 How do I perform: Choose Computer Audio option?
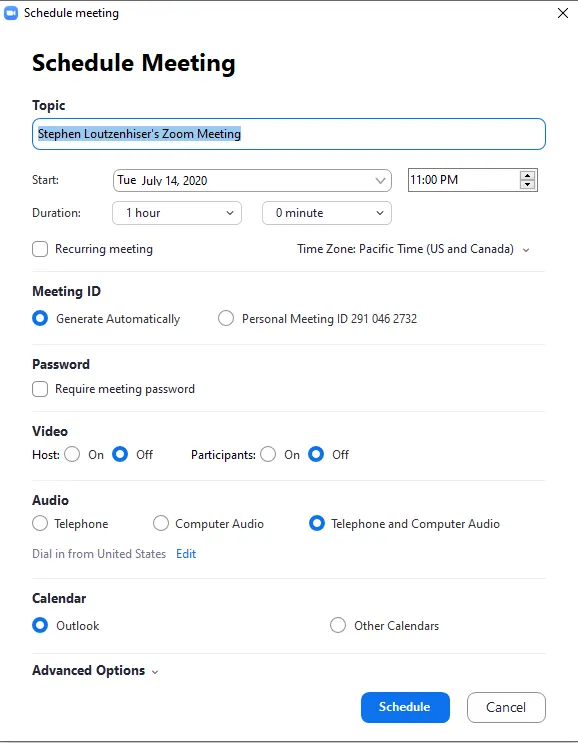[161, 524]
